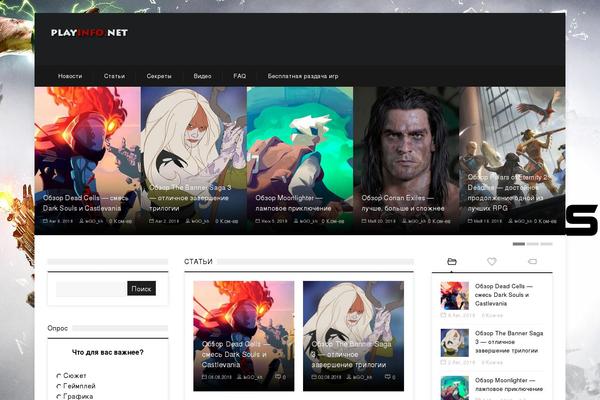Open the Секреты menu item
This screenshot has width=600, height=400.
159,76
